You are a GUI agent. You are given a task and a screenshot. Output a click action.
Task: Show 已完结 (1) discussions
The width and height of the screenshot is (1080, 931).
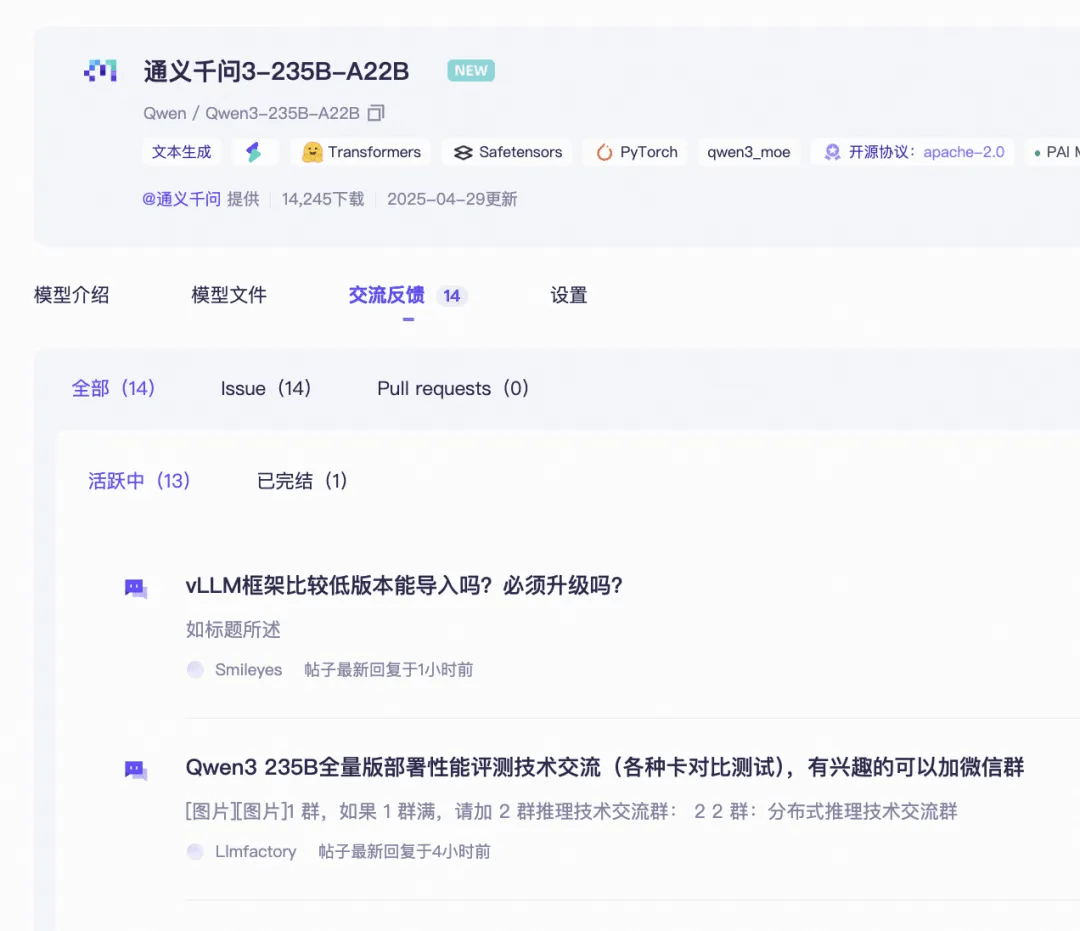click(302, 481)
